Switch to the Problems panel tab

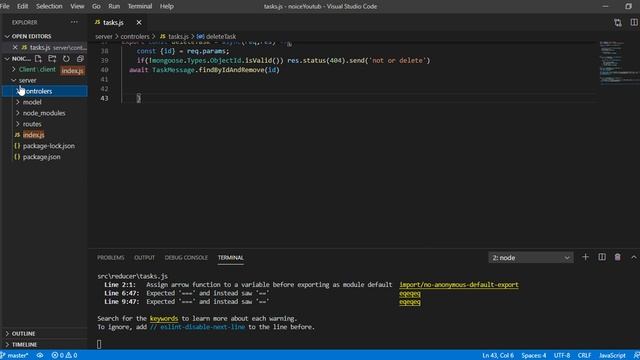pyautogui.click(x=111, y=258)
